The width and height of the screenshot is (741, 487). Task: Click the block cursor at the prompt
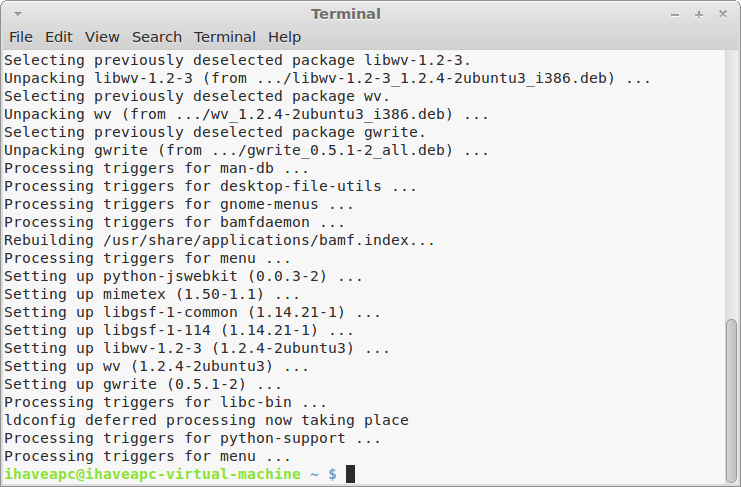pos(350,474)
